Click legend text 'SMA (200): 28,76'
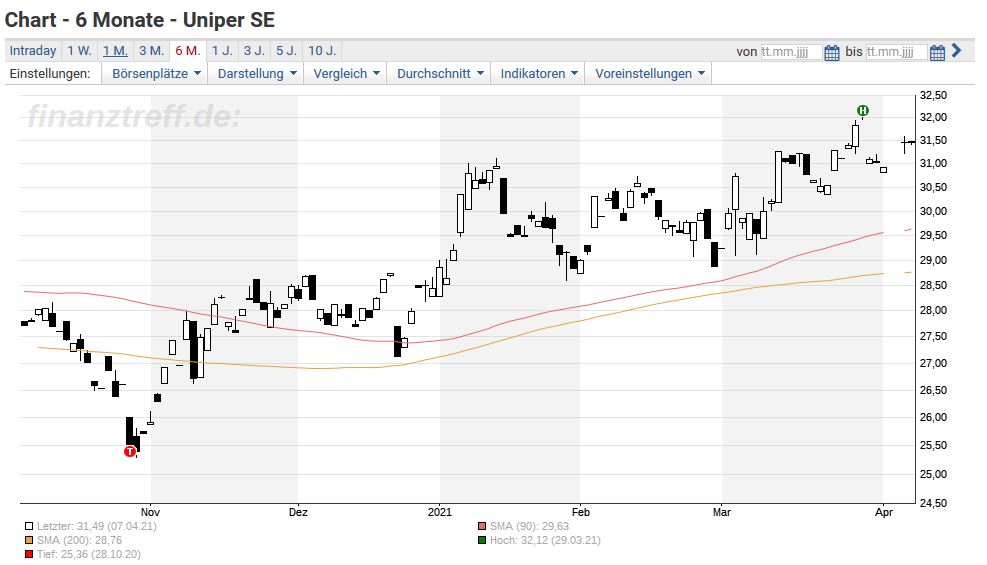Viewport: 987px width, 565px height. click(x=79, y=540)
